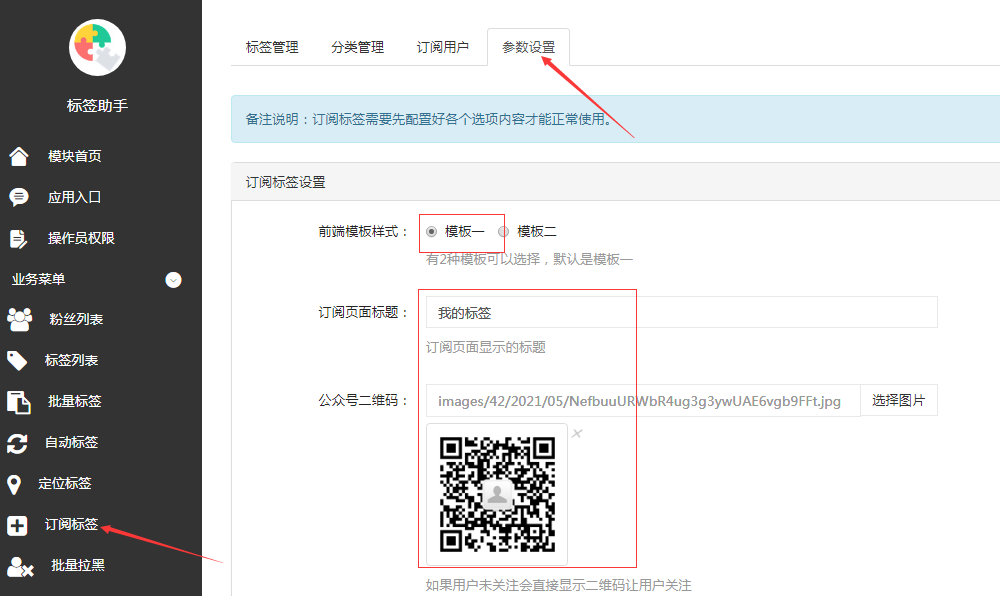The height and width of the screenshot is (596, 1000).
Task: Remove the QR code image with the X
Action: point(577,433)
